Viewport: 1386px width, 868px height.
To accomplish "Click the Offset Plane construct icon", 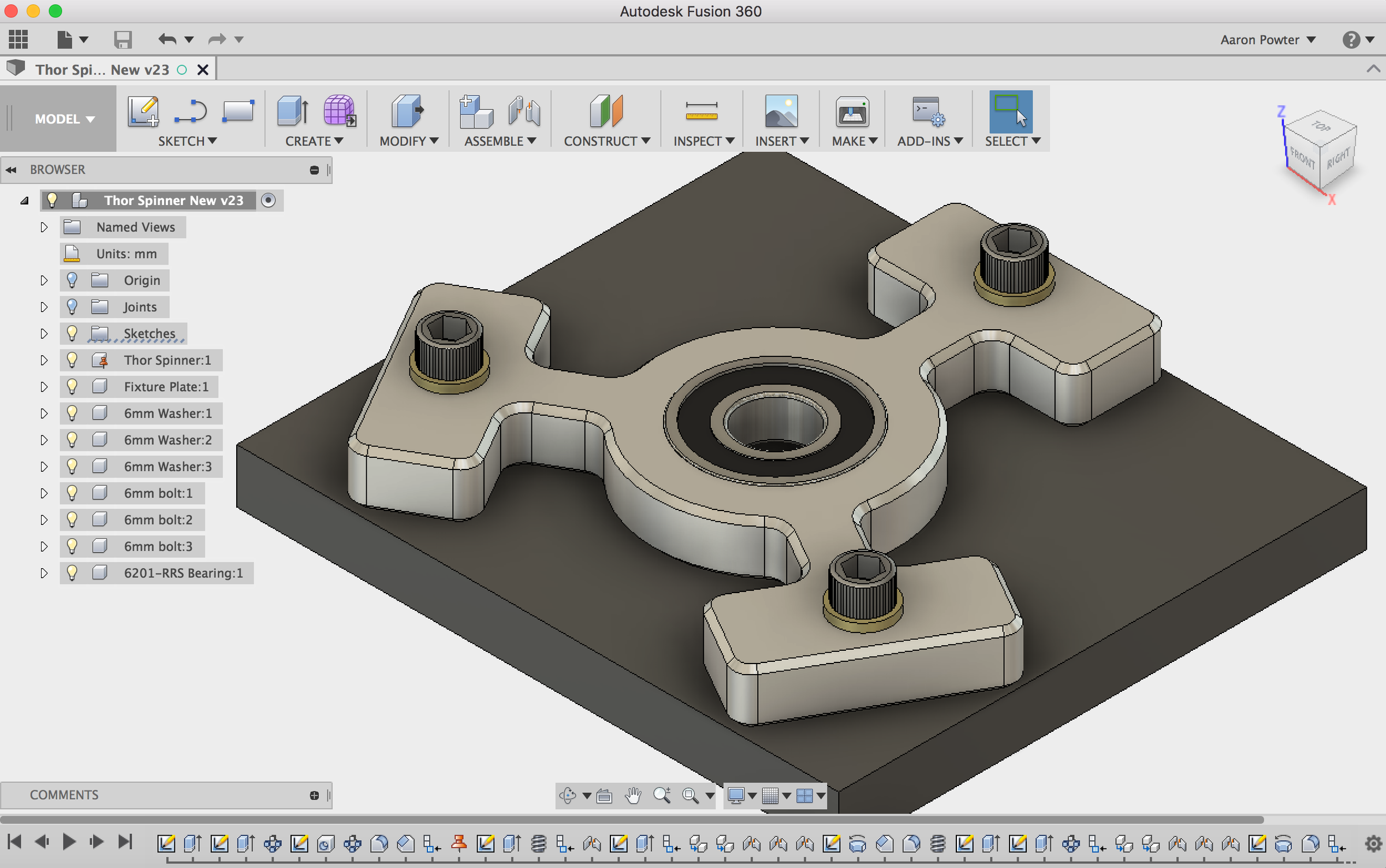I will (606, 110).
